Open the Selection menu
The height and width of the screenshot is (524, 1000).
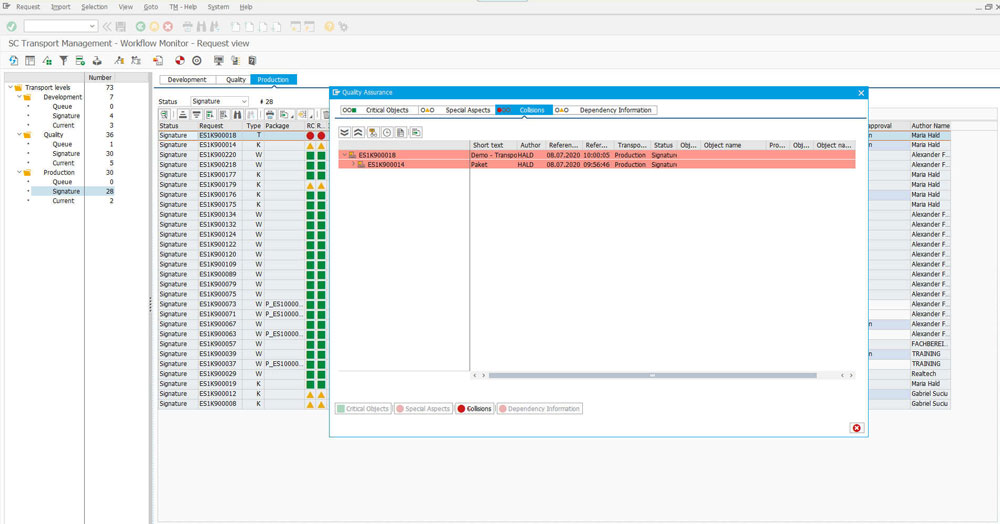(94, 7)
